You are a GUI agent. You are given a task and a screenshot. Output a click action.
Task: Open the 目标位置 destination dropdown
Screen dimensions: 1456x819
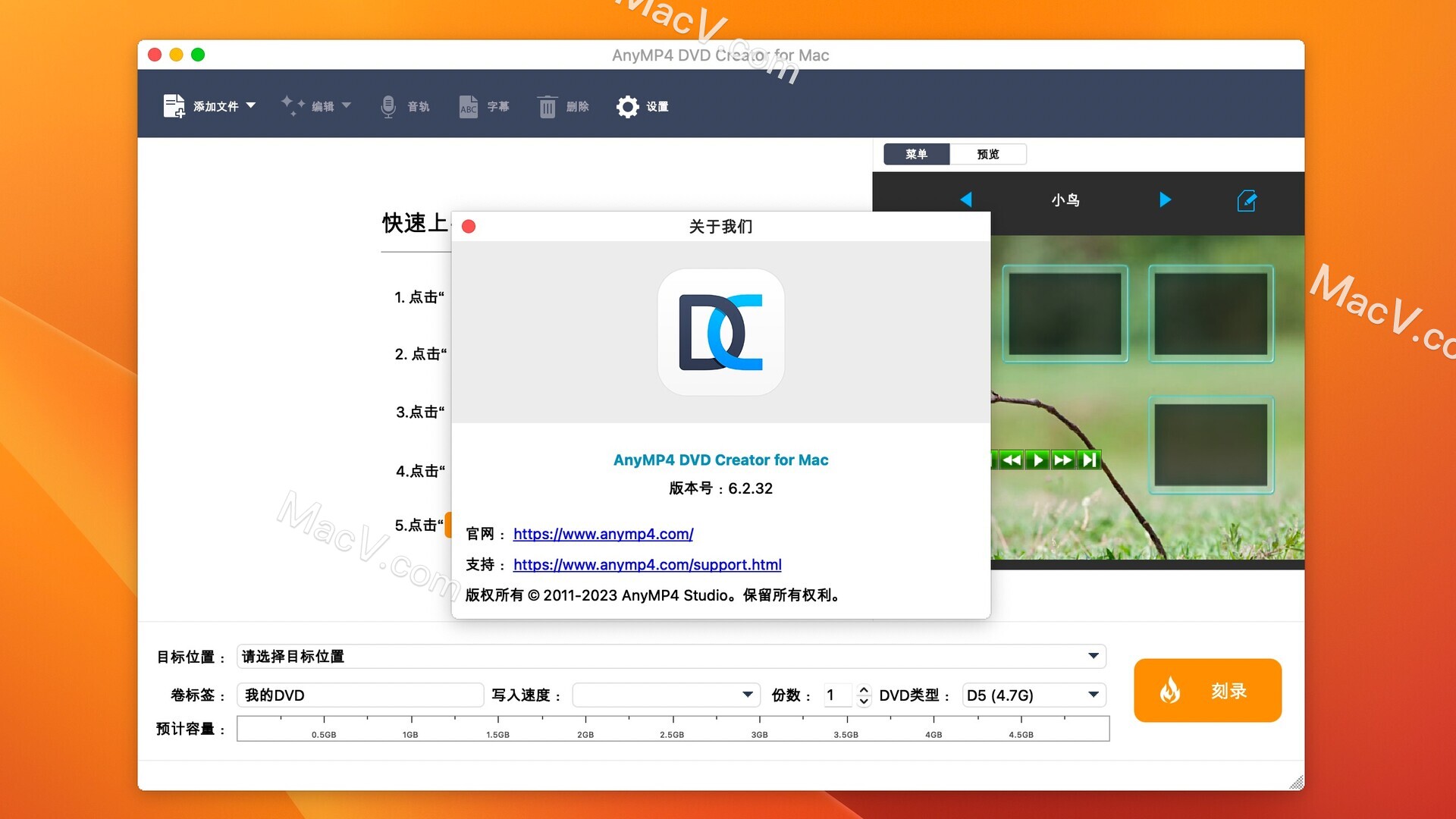tap(671, 657)
